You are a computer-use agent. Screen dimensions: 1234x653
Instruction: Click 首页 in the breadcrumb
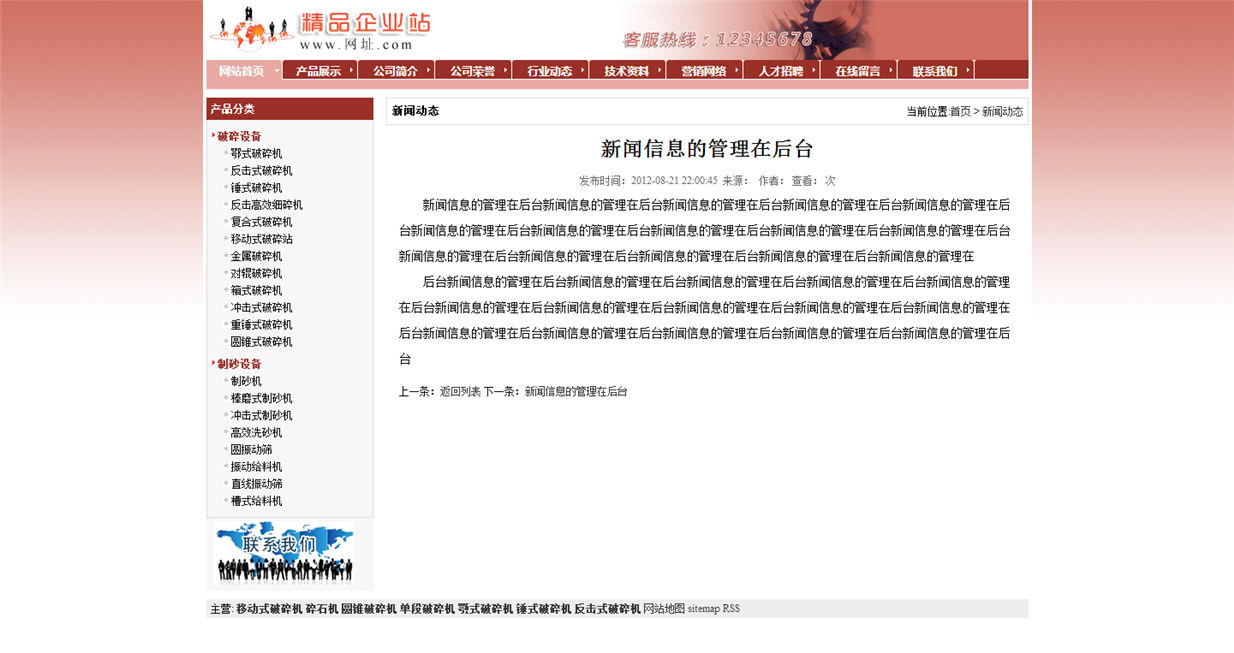pos(960,112)
